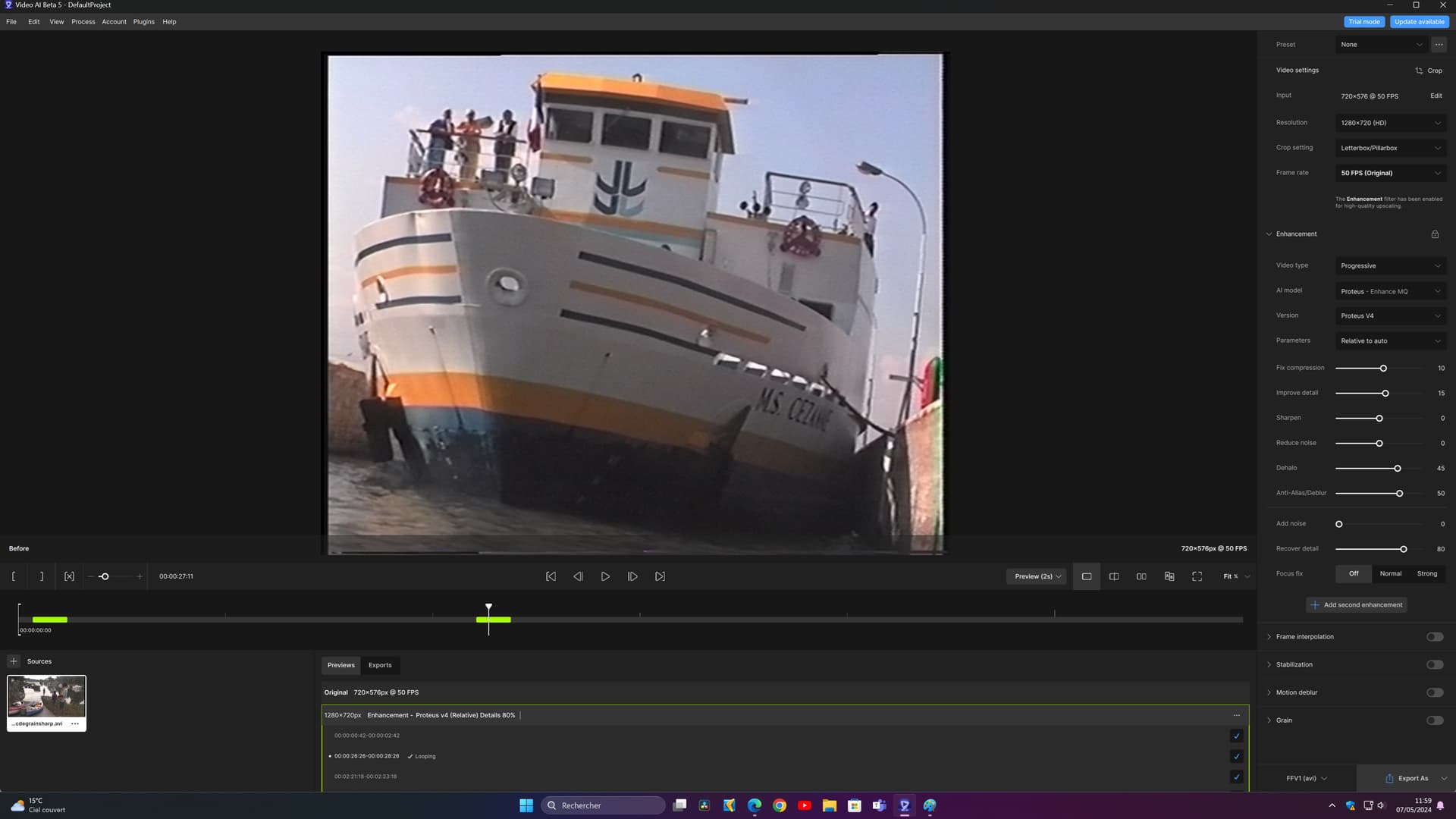
Task: Click Add second enhancement button
Action: [x=1357, y=605]
